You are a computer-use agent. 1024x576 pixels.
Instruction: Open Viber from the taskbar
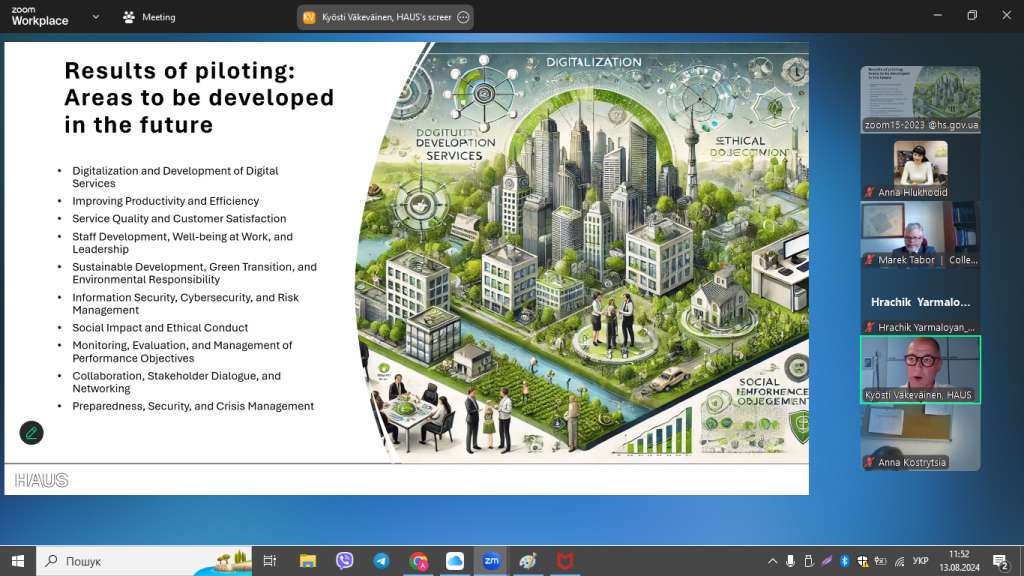(x=345, y=561)
